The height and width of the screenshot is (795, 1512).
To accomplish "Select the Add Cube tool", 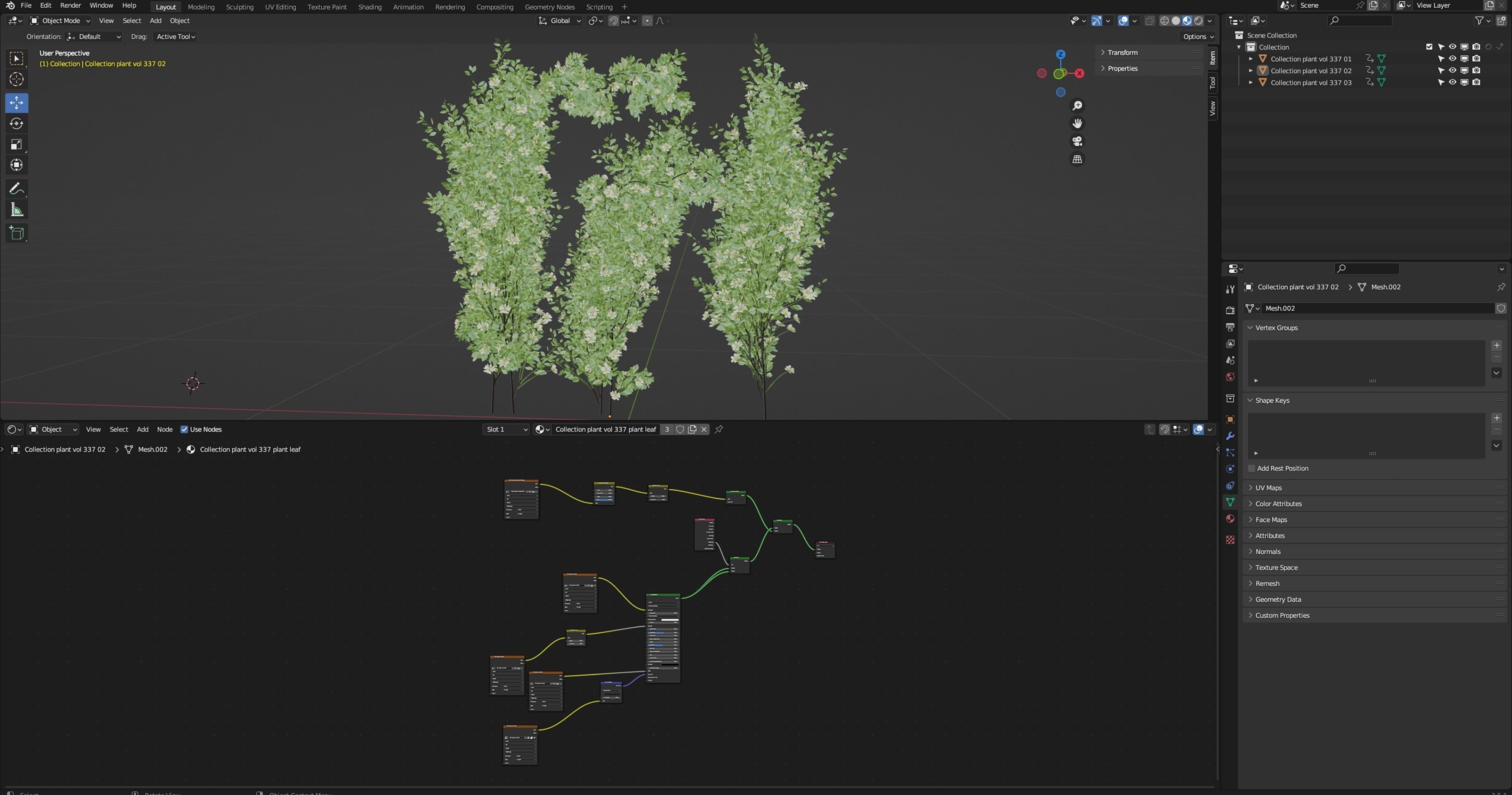I will pos(17,233).
